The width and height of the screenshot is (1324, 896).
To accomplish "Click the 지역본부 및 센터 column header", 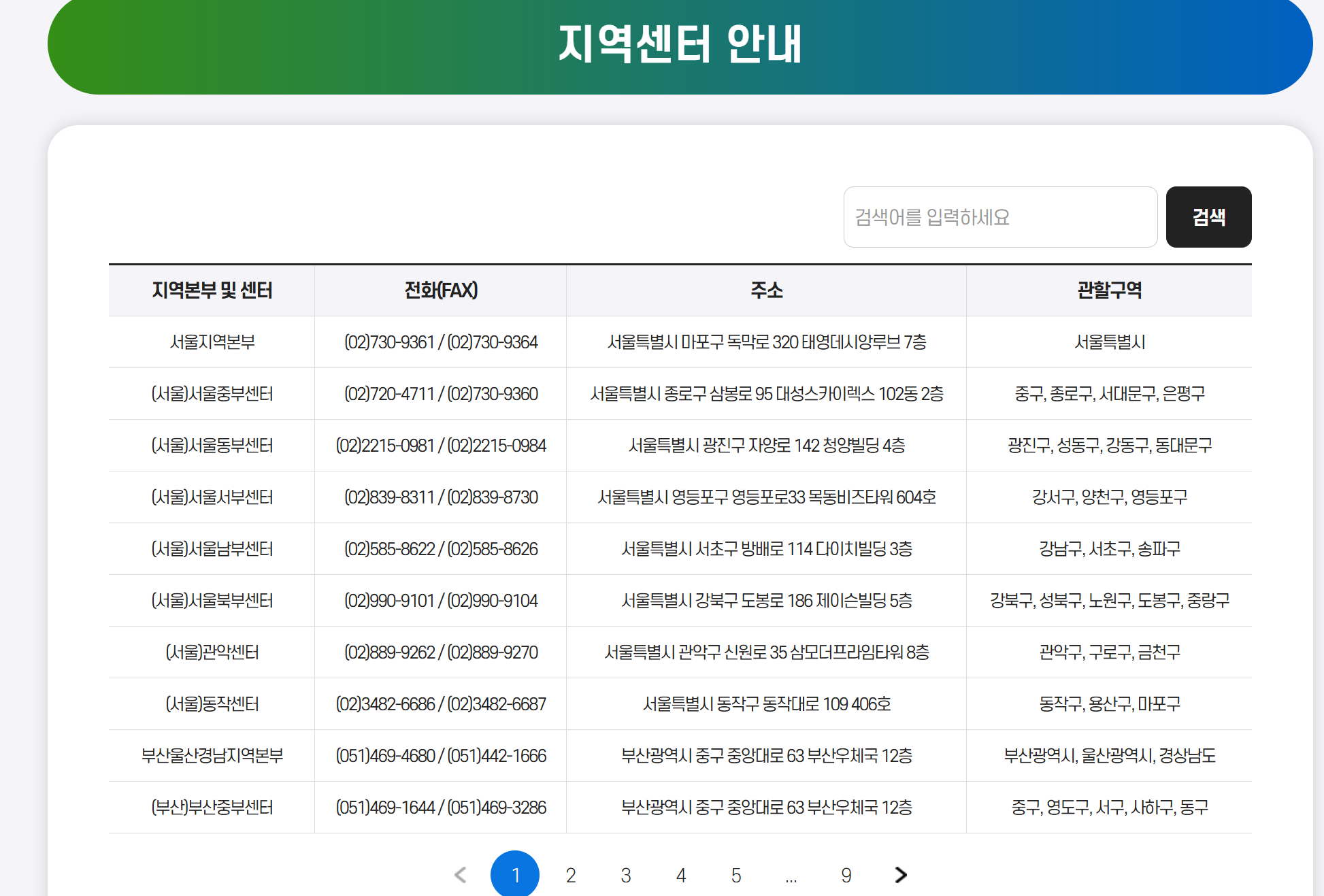I will tap(212, 291).
